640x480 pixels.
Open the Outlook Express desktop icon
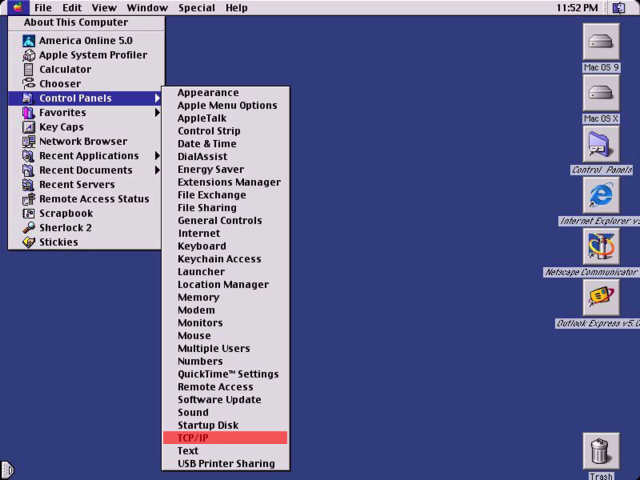pos(601,298)
